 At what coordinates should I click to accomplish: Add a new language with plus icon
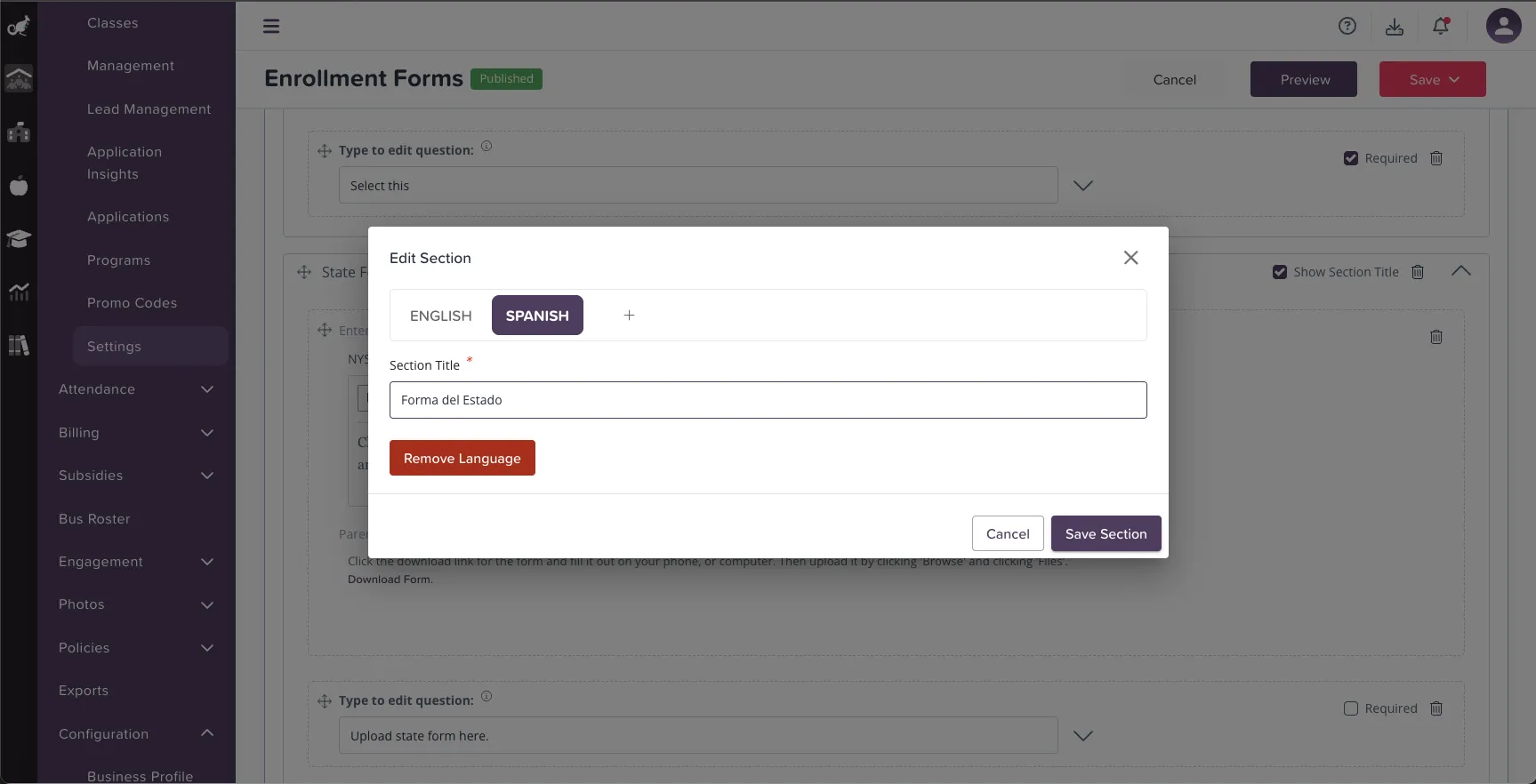[629, 316]
